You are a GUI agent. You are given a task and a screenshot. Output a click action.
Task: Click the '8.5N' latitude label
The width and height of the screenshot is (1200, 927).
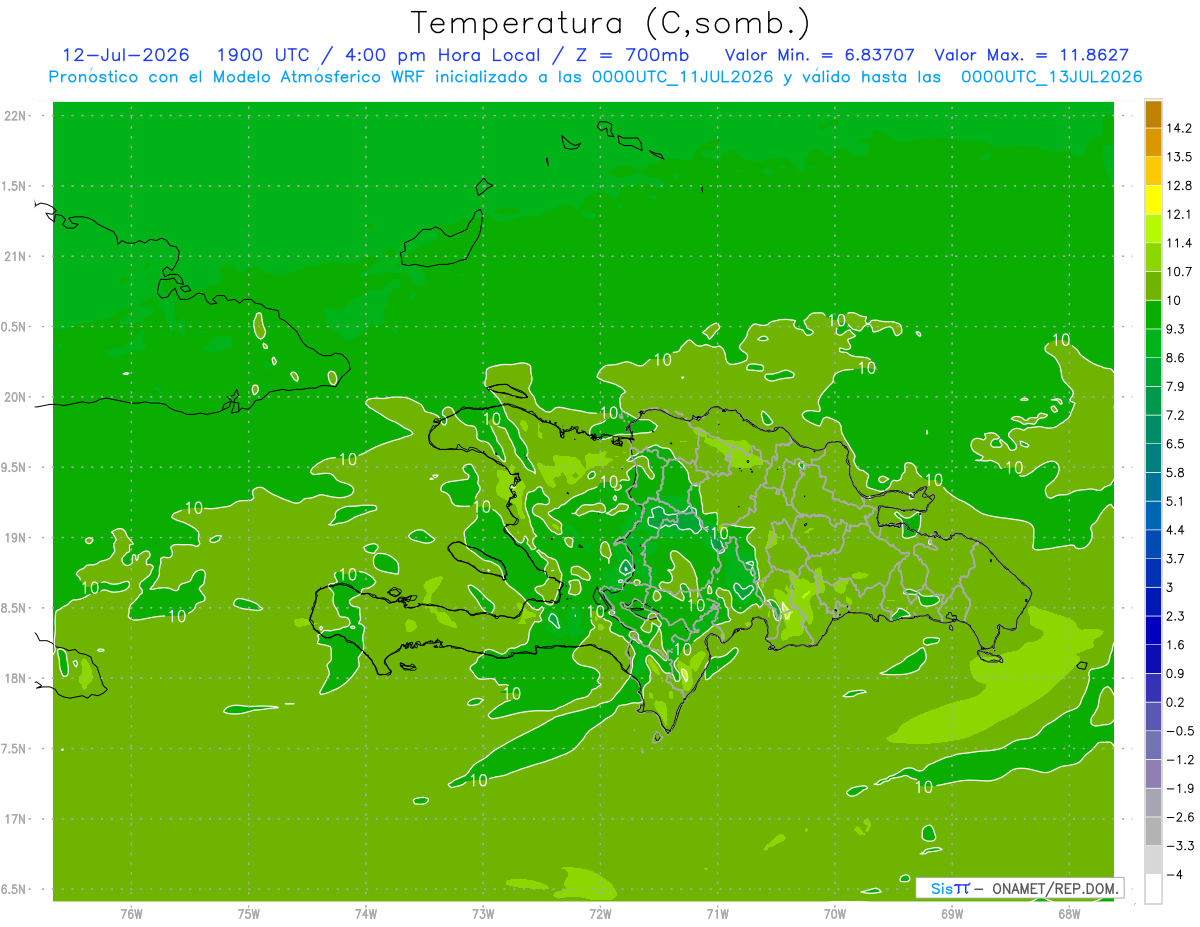pos(15,608)
